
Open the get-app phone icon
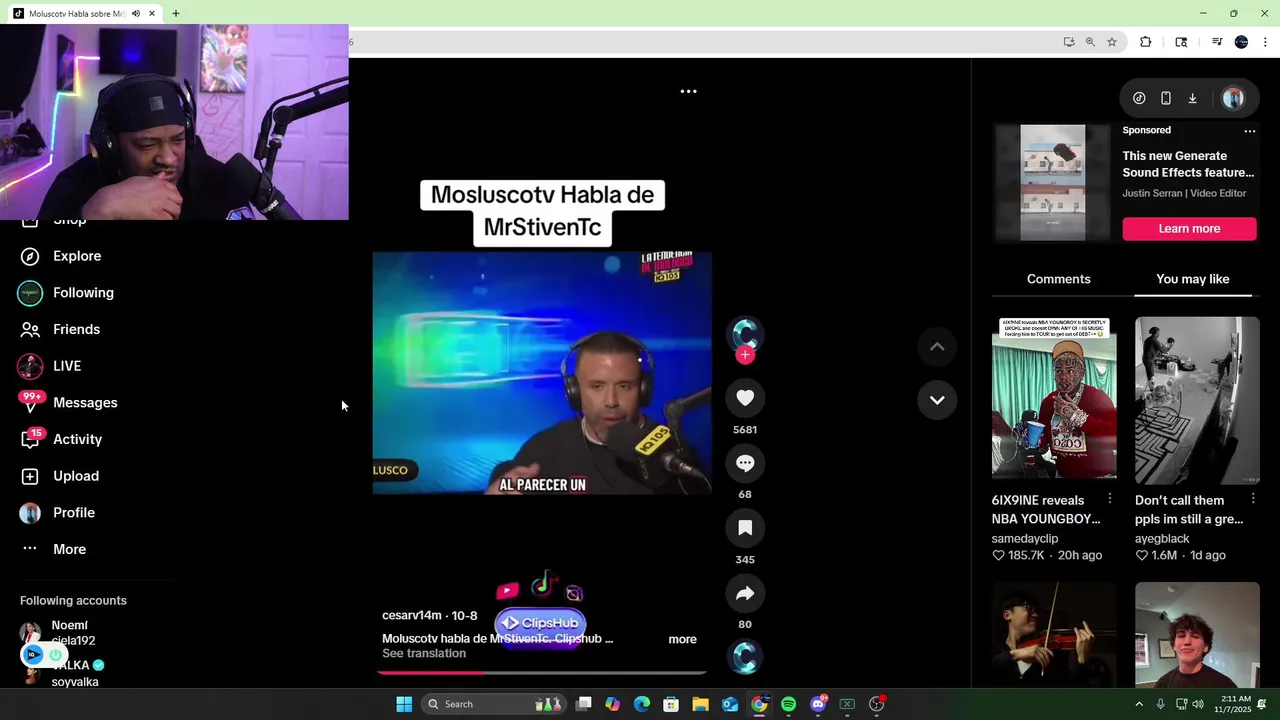[x=1166, y=98]
